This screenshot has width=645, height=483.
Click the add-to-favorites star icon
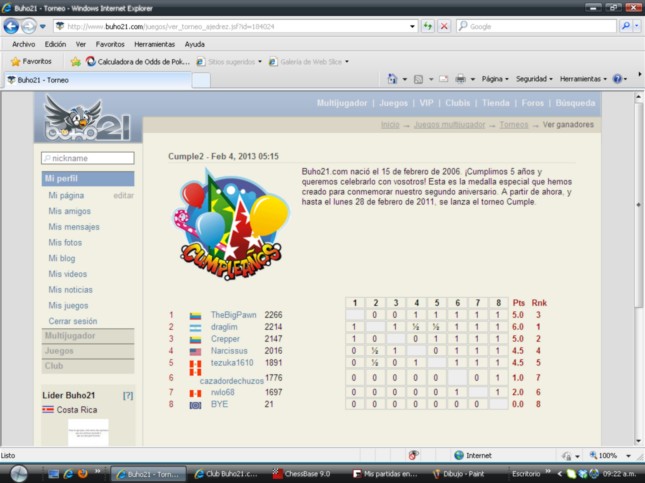[75, 62]
